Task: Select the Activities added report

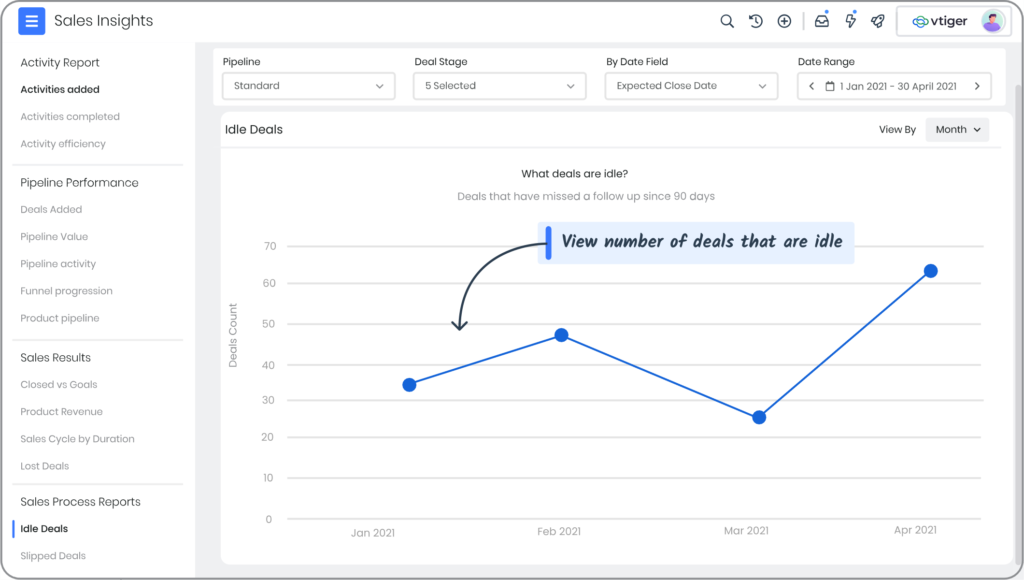Action: point(60,89)
